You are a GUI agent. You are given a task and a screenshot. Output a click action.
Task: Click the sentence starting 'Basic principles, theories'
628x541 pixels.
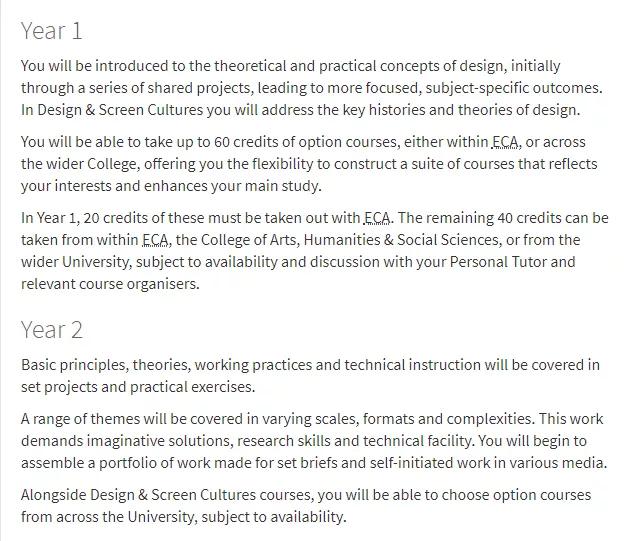point(310,376)
